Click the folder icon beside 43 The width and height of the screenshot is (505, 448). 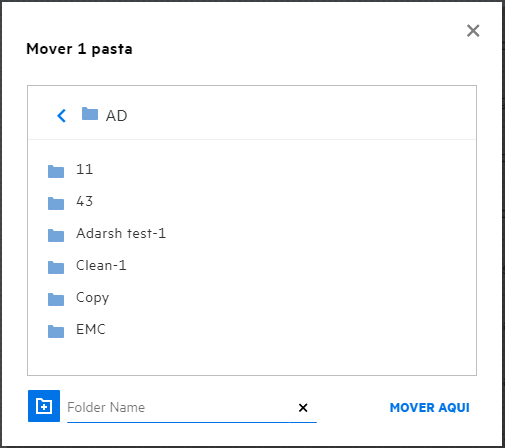click(56, 203)
